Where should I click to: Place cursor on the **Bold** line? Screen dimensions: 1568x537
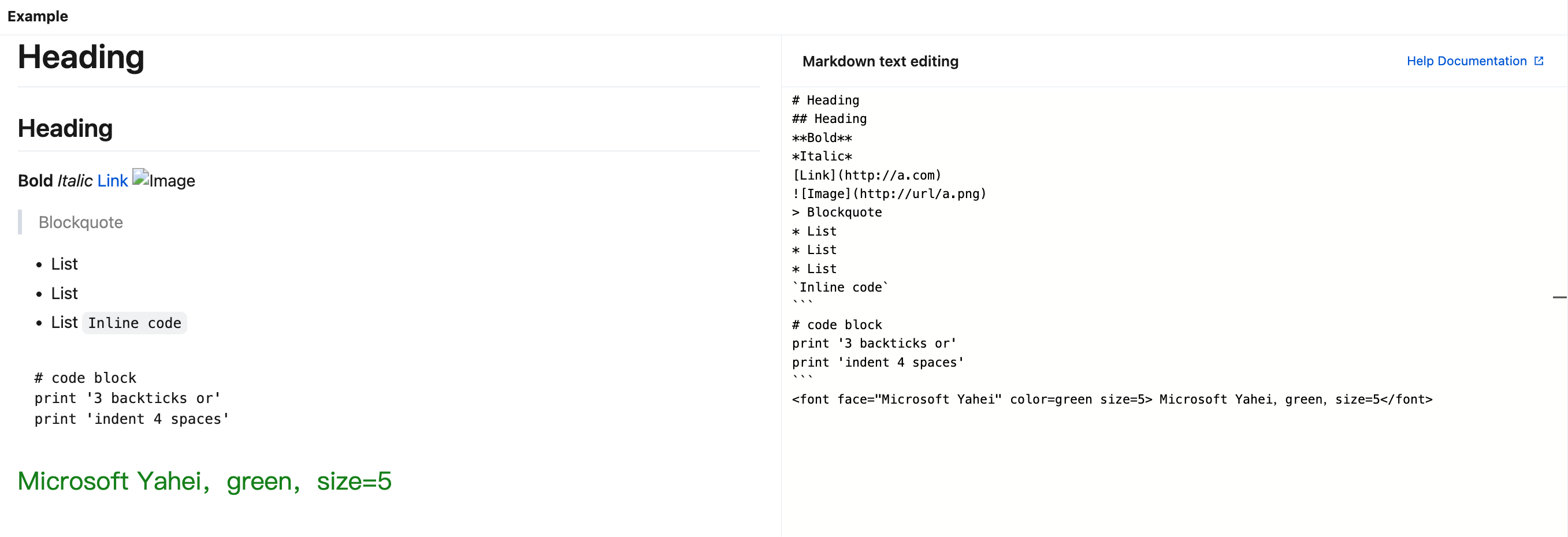822,138
